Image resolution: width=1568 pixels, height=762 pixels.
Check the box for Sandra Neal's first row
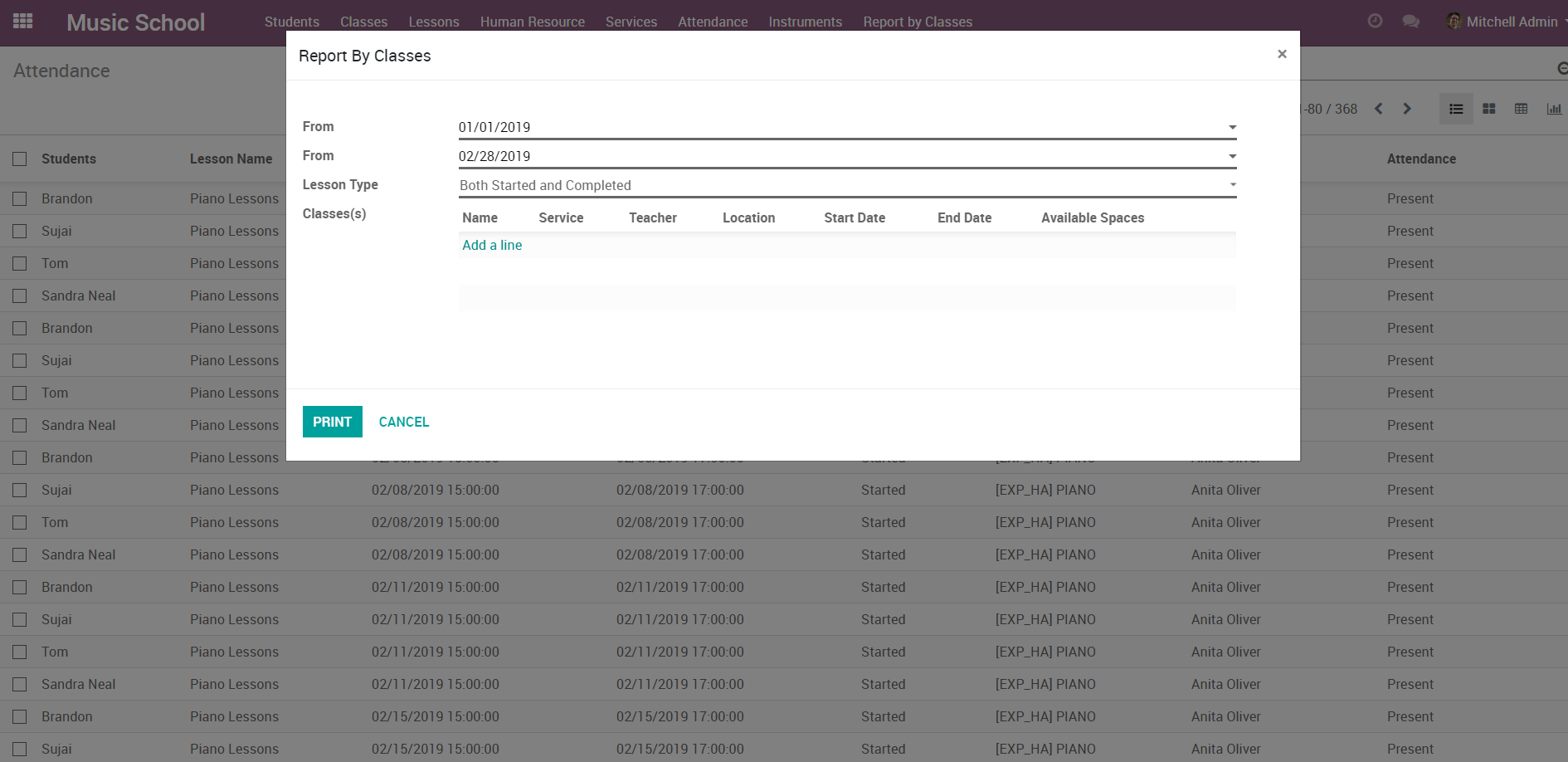coord(20,296)
